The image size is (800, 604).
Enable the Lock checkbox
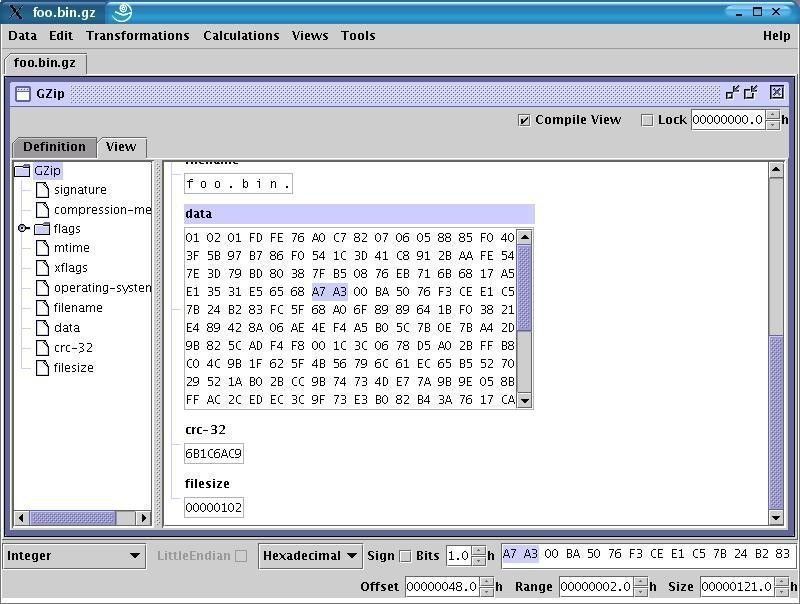click(x=646, y=119)
